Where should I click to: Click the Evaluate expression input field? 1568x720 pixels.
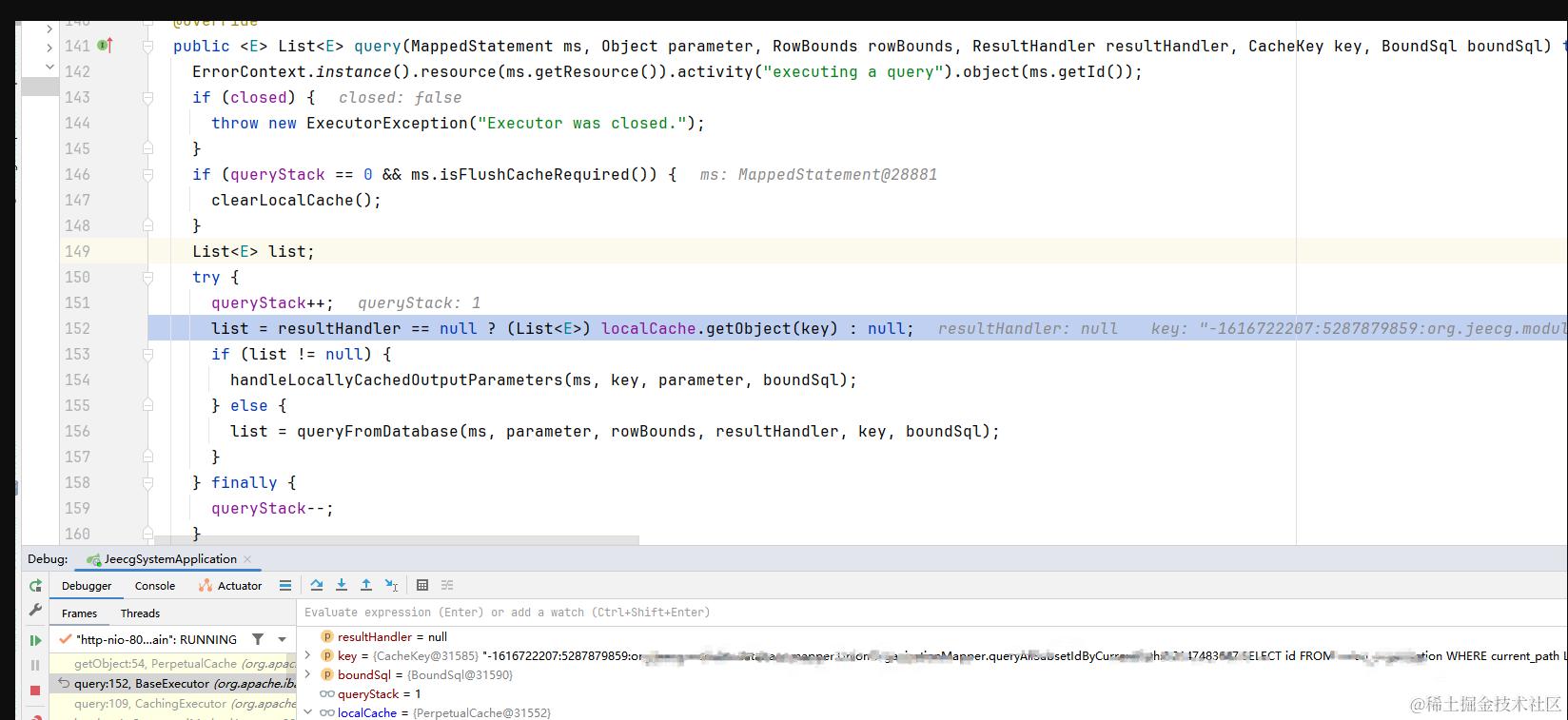[932, 613]
